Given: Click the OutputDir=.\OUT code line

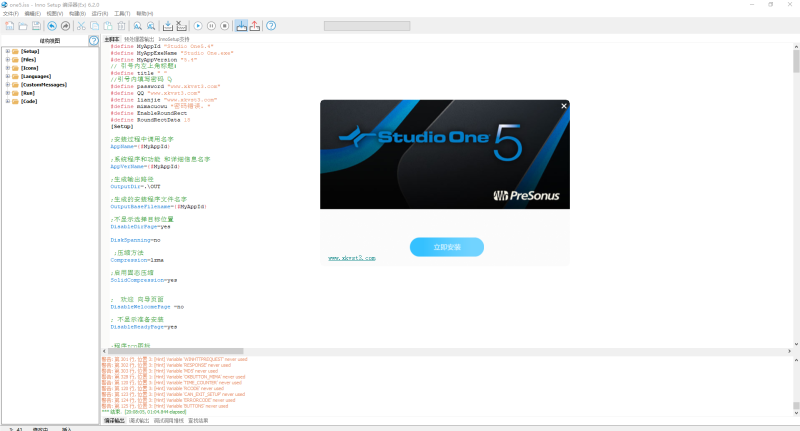Looking at the screenshot, I should coord(135,187).
